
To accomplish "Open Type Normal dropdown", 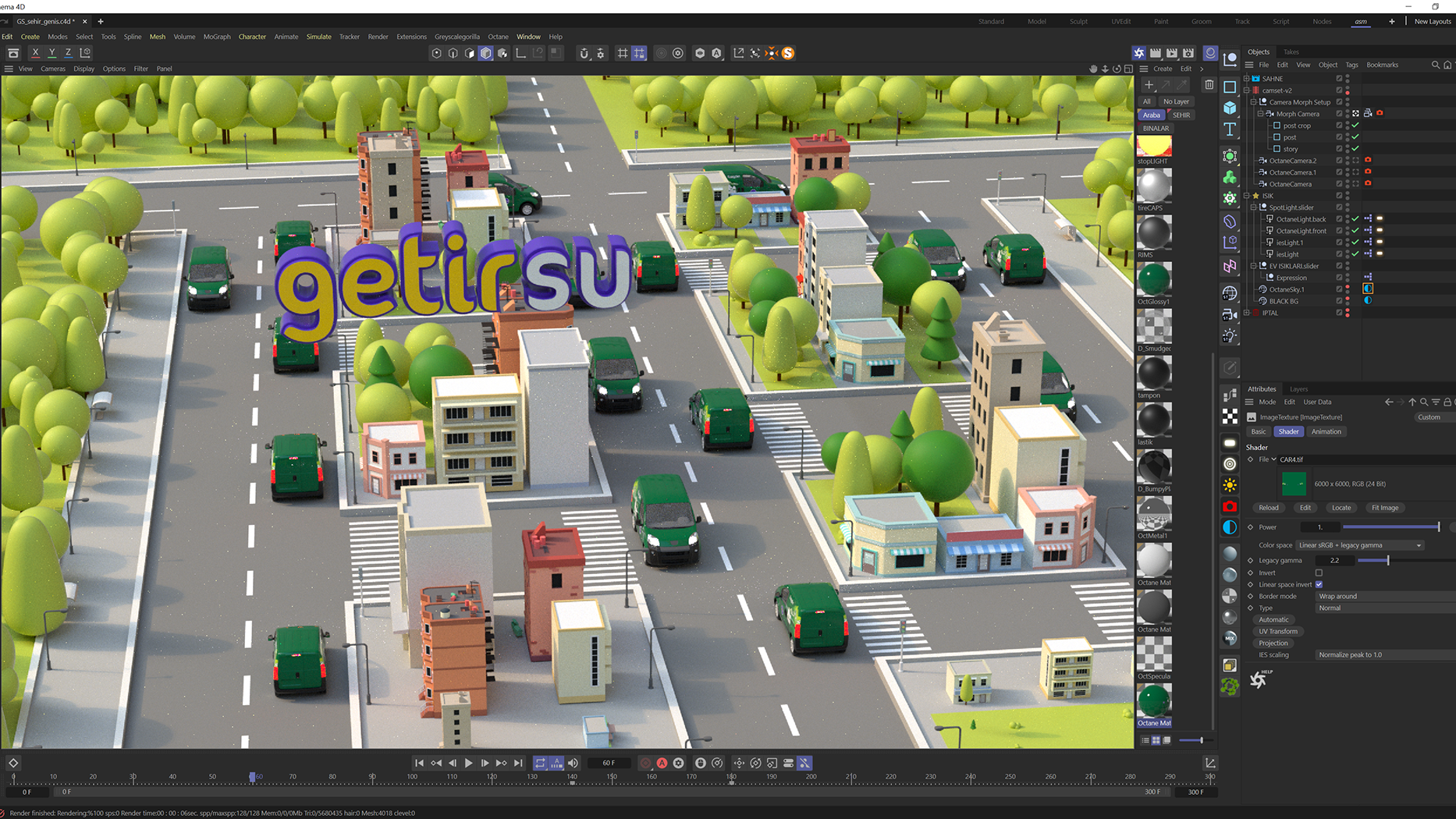I will (1385, 608).
